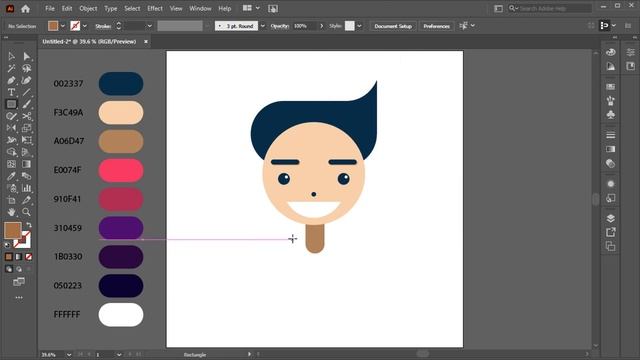Click the Opacity value field

304,26
